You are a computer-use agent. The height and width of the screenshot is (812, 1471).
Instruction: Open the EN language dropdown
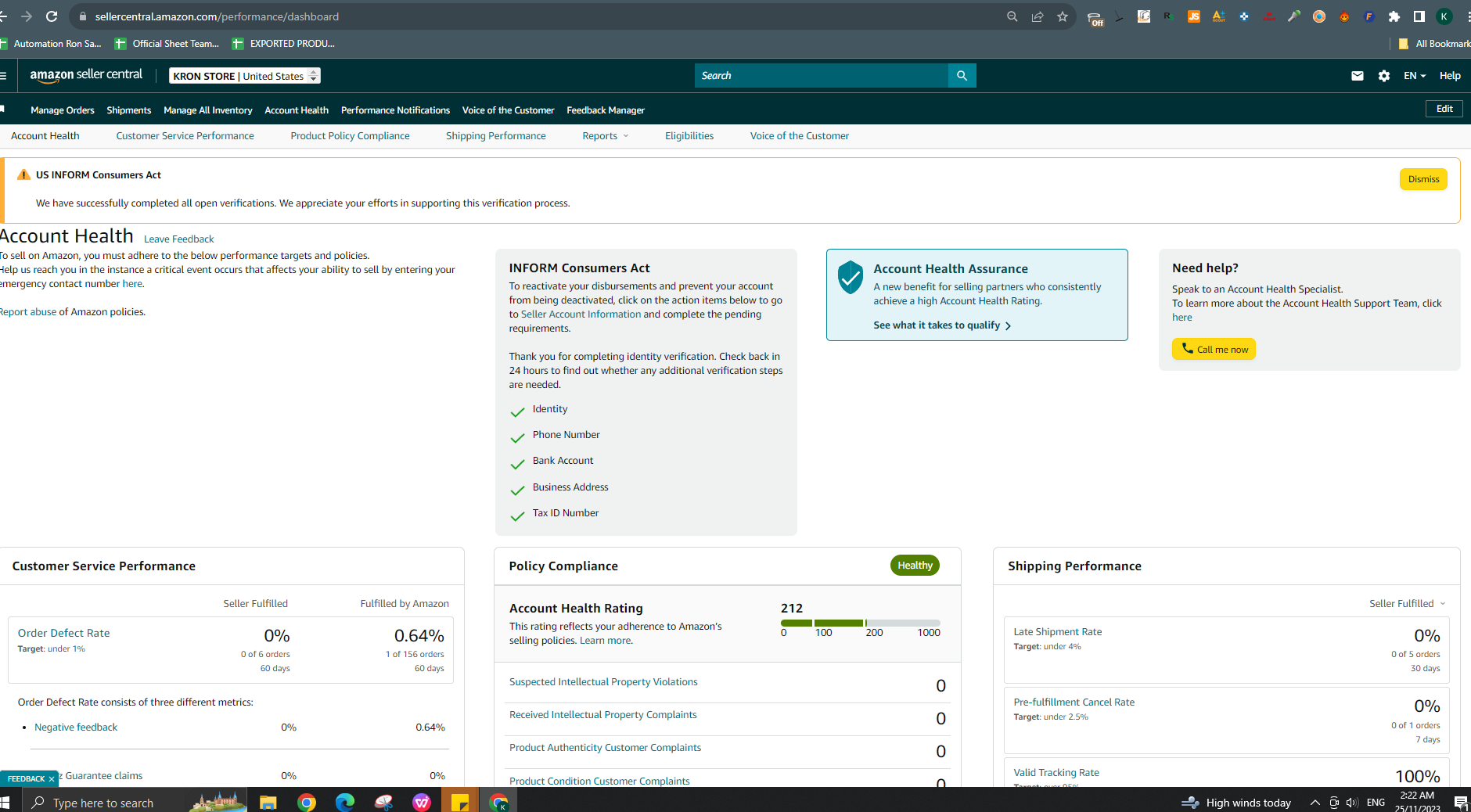click(1415, 76)
